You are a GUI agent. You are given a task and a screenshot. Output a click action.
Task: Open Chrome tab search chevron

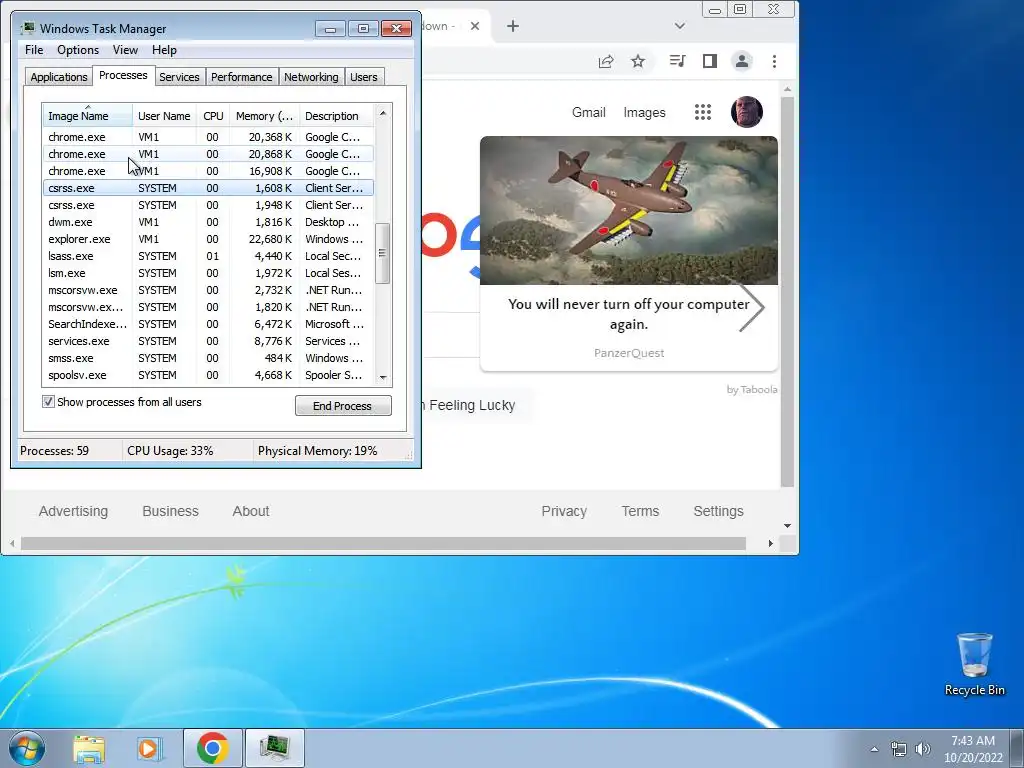680,26
